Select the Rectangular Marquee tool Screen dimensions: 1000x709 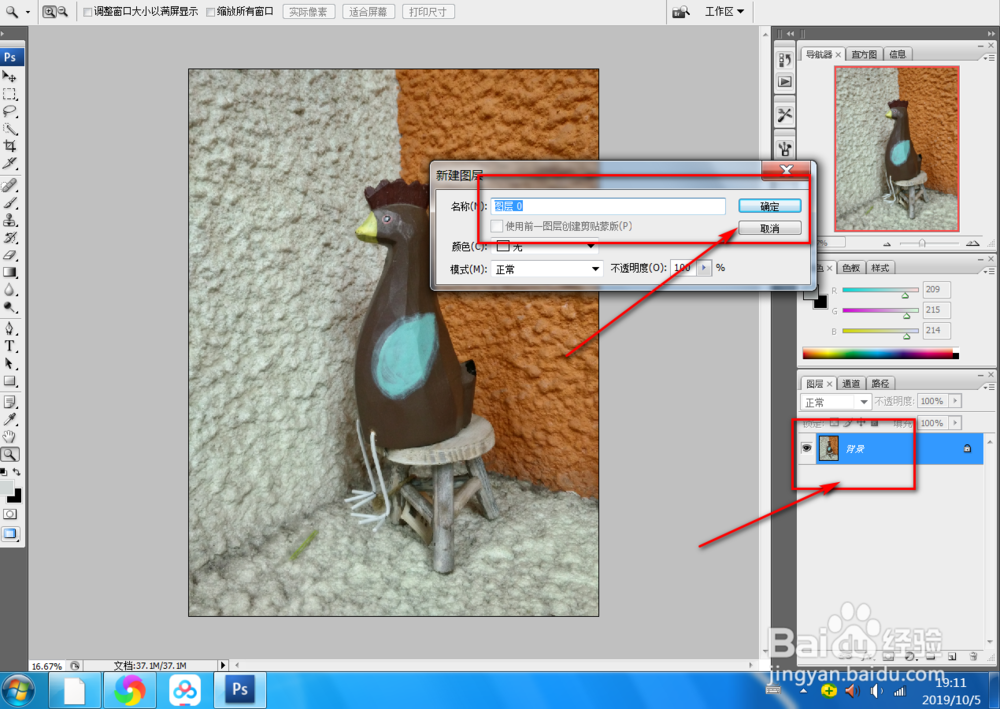(x=10, y=94)
